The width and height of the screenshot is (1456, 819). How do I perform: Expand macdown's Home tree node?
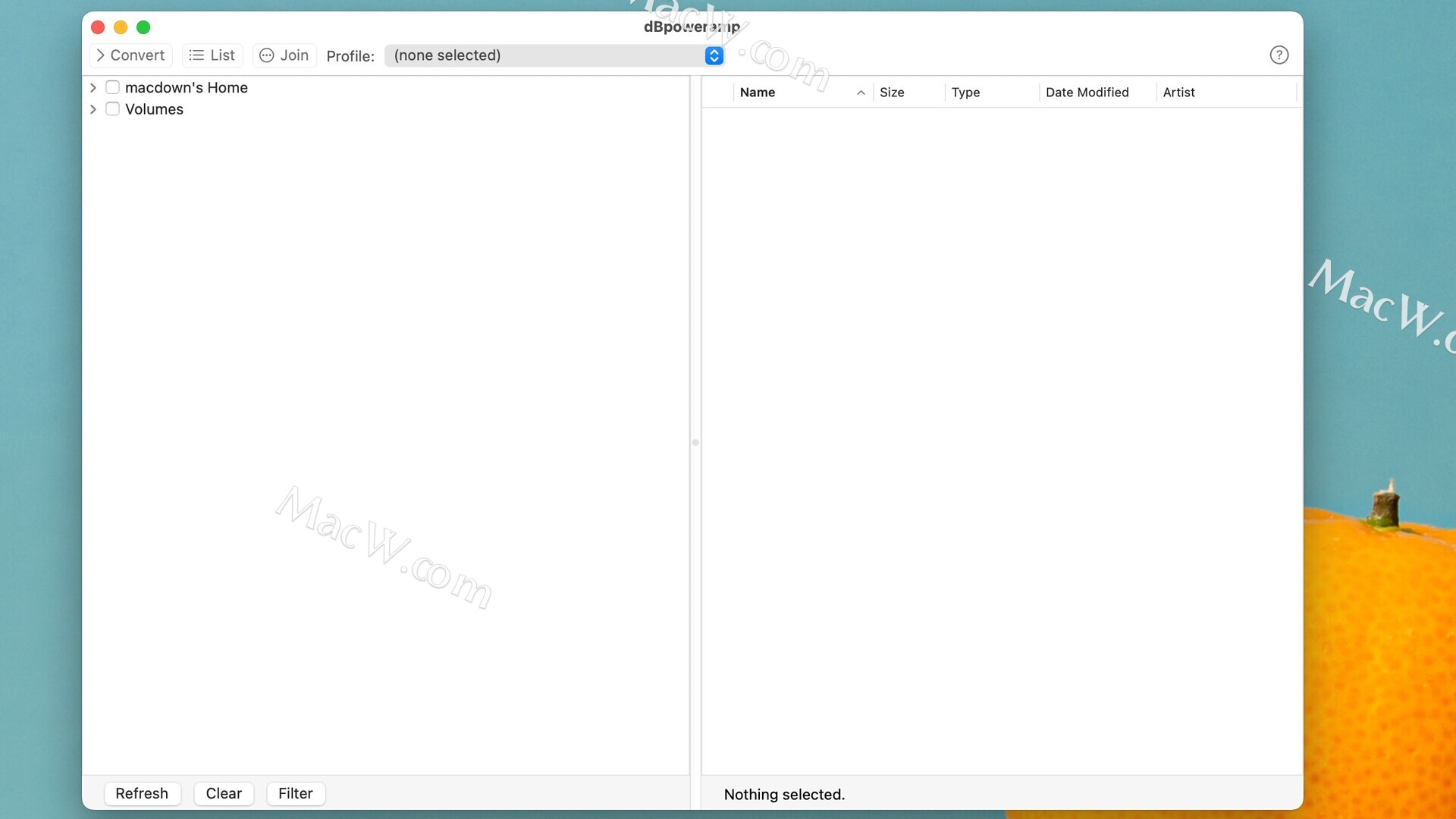[93, 88]
